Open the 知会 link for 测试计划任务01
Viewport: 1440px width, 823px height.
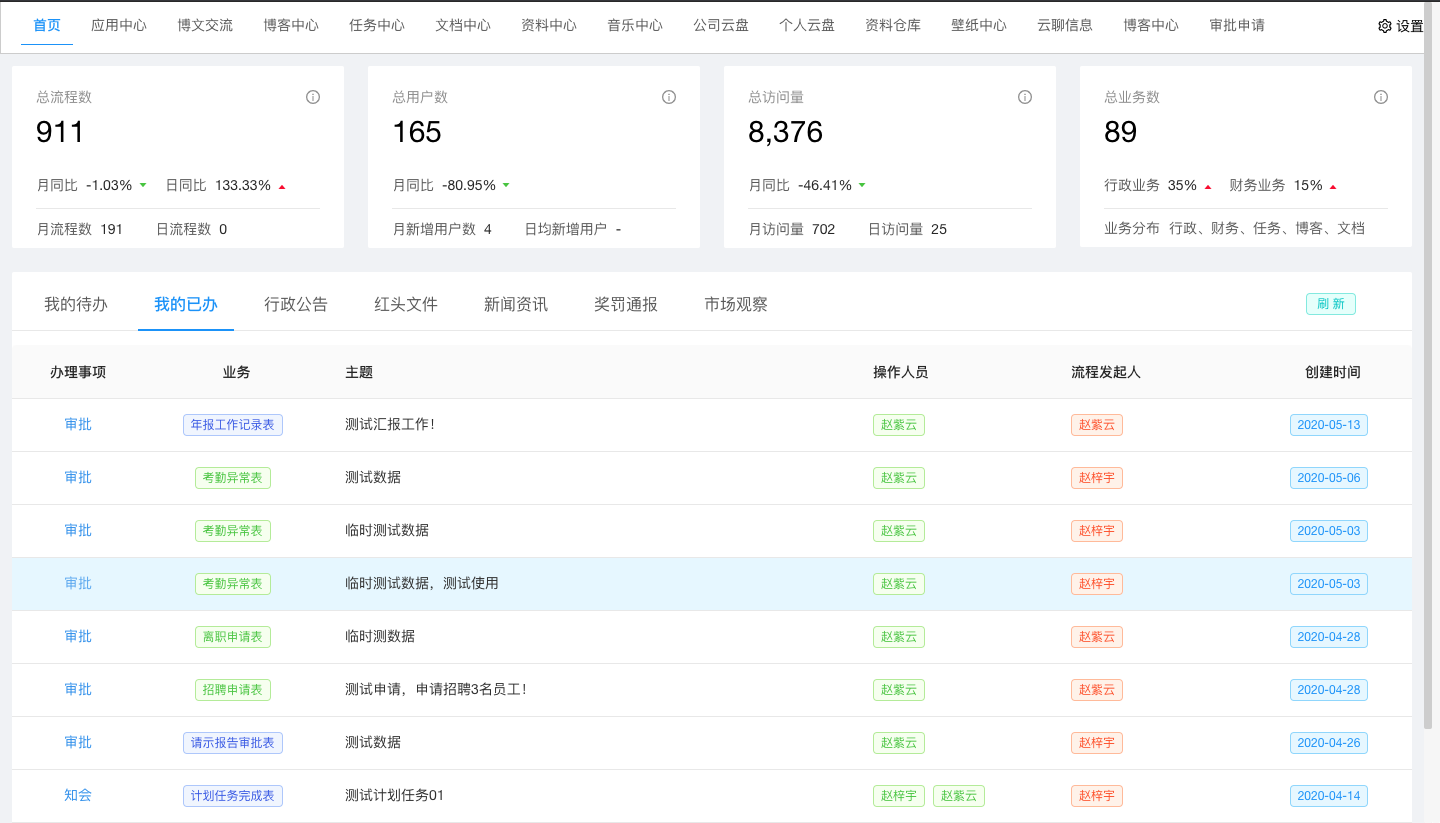coord(78,795)
